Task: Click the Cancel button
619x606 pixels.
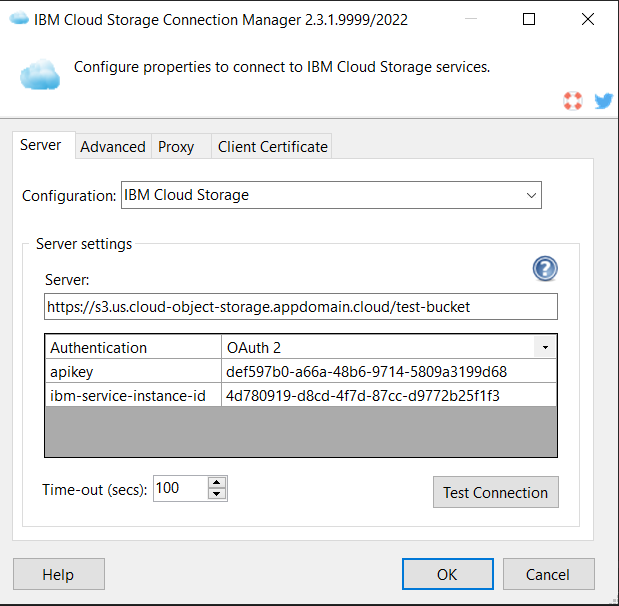Action: 548,574
